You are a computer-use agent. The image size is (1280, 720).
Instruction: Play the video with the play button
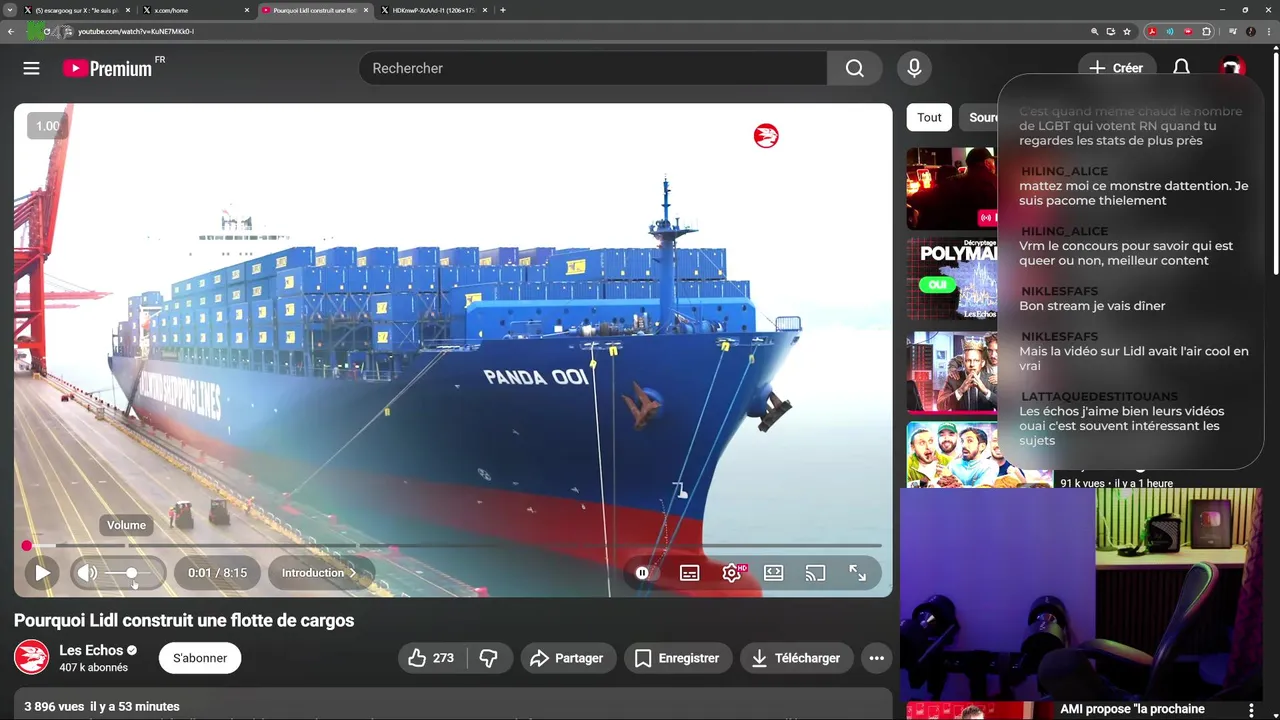pyautogui.click(x=42, y=573)
